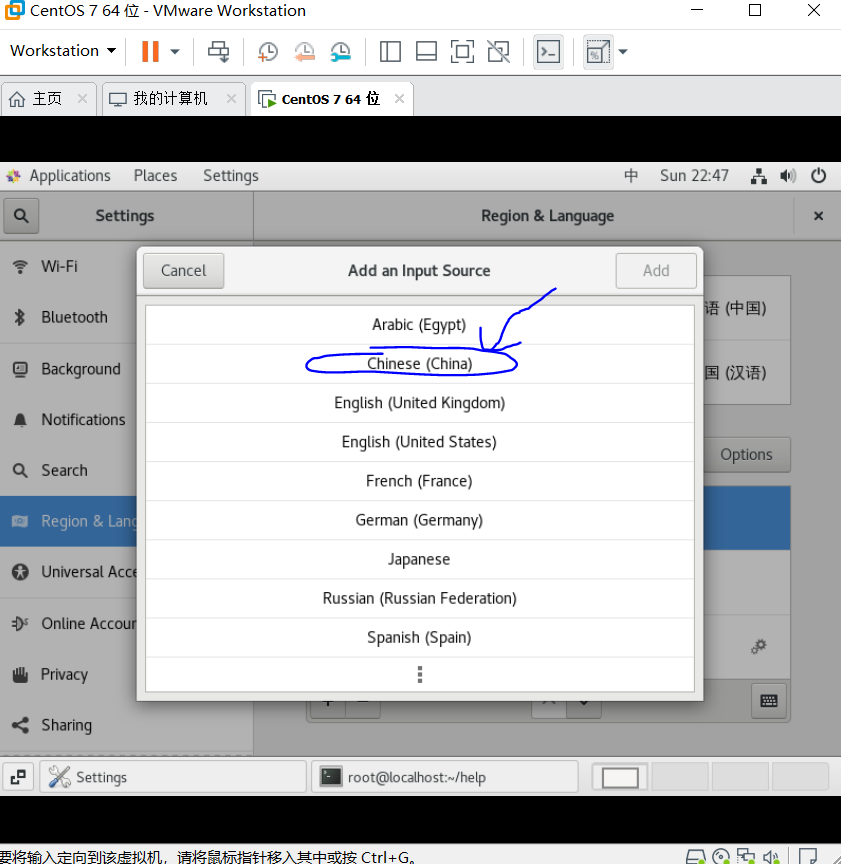Select English (United States) input source
841x864 pixels.
coord(419,442)
